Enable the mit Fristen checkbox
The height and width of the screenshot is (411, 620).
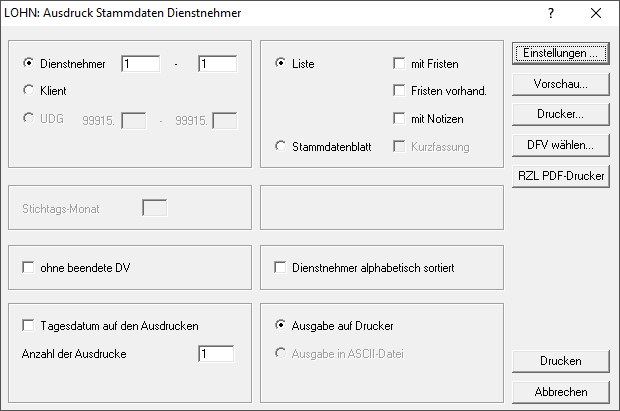click(400, 64)
